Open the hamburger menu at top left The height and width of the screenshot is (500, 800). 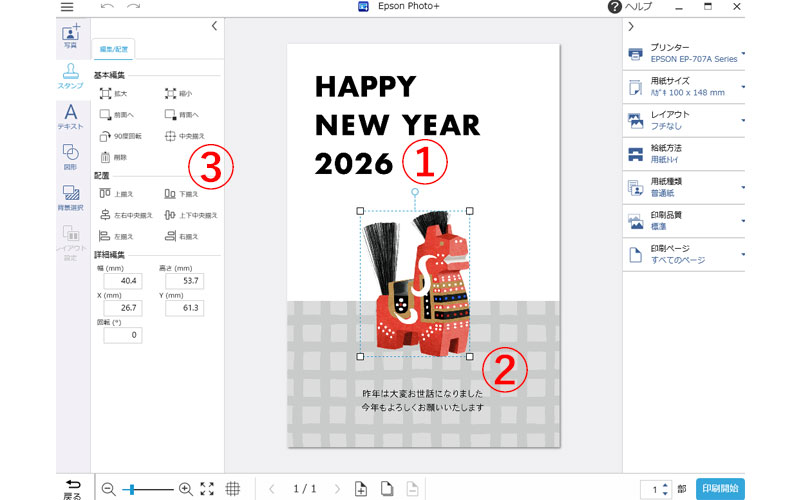point(67,7)
